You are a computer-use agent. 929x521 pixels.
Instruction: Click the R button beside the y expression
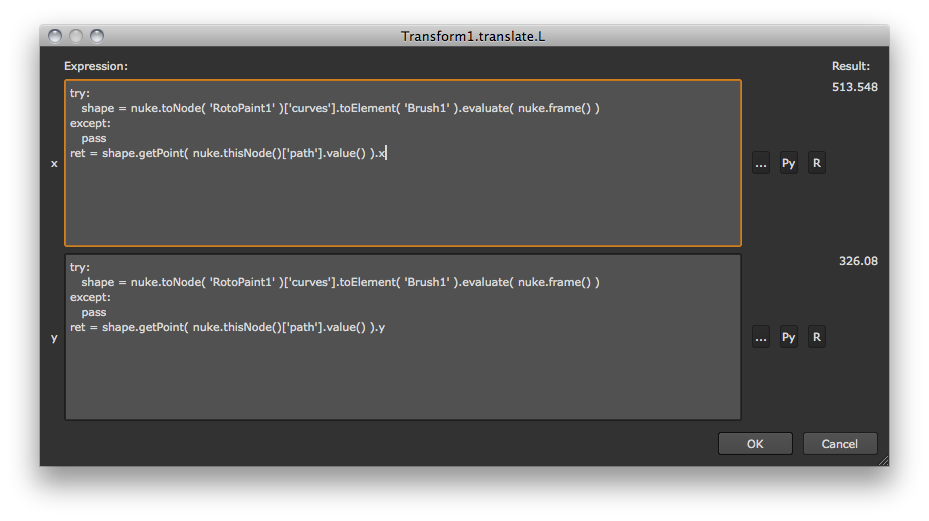[817, 337]
